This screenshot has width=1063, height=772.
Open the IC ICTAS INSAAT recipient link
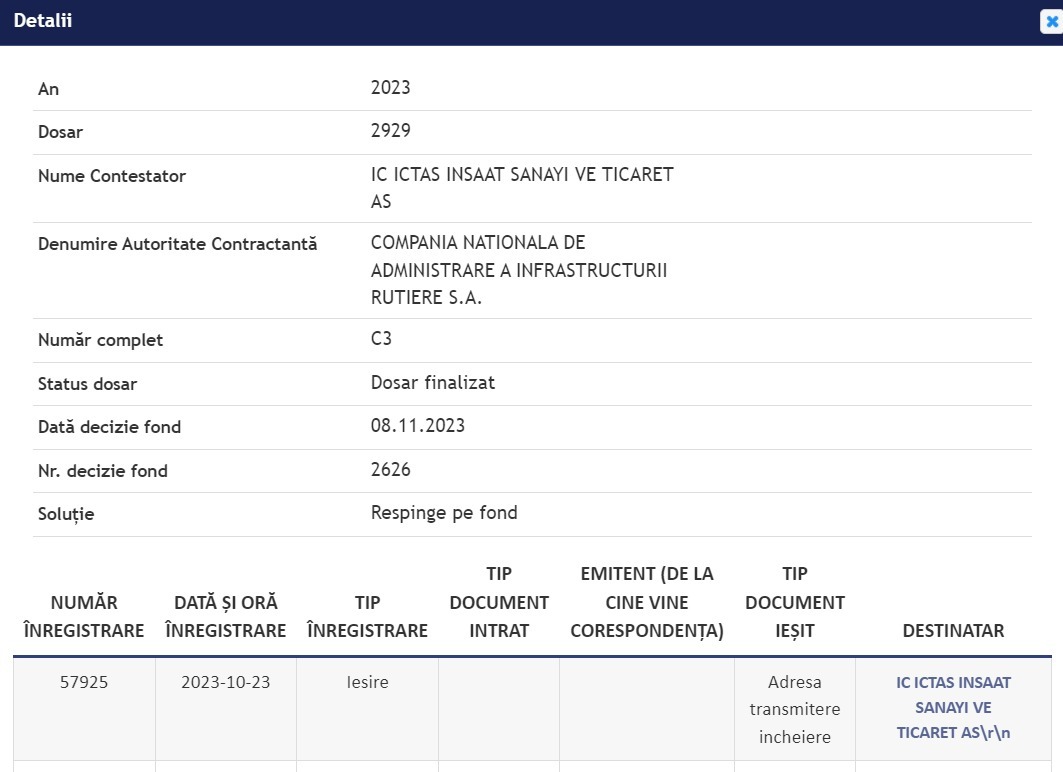pyautogui.click(x=953, y=707)
